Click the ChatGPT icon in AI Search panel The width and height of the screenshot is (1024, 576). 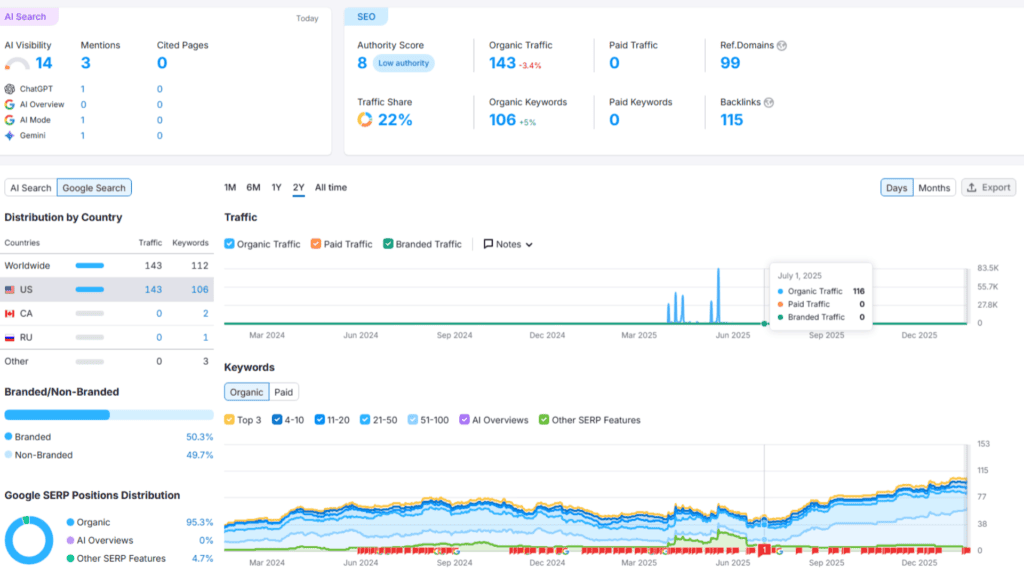[9, 88]
